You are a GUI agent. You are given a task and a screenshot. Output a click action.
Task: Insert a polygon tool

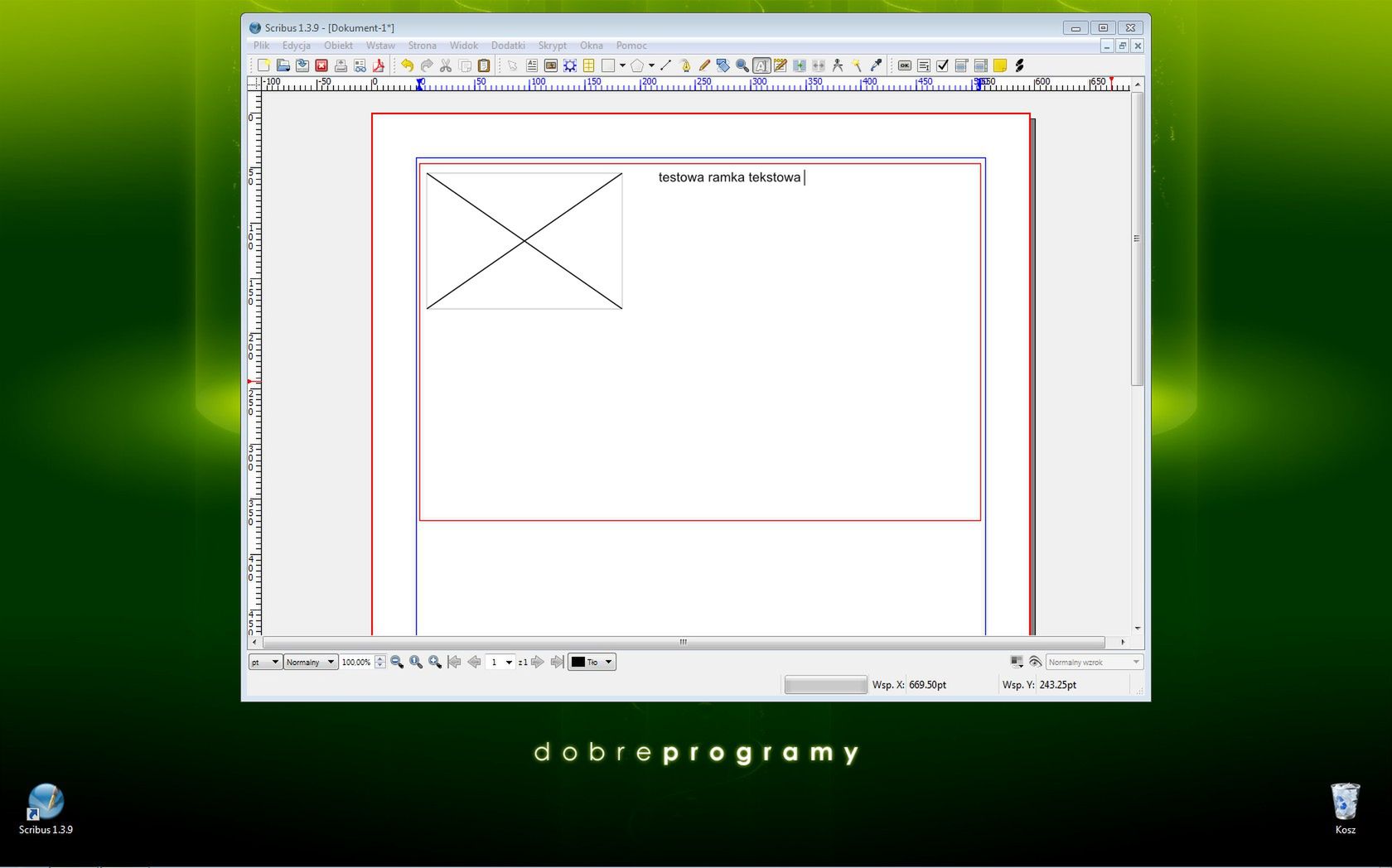pos(637,65)
